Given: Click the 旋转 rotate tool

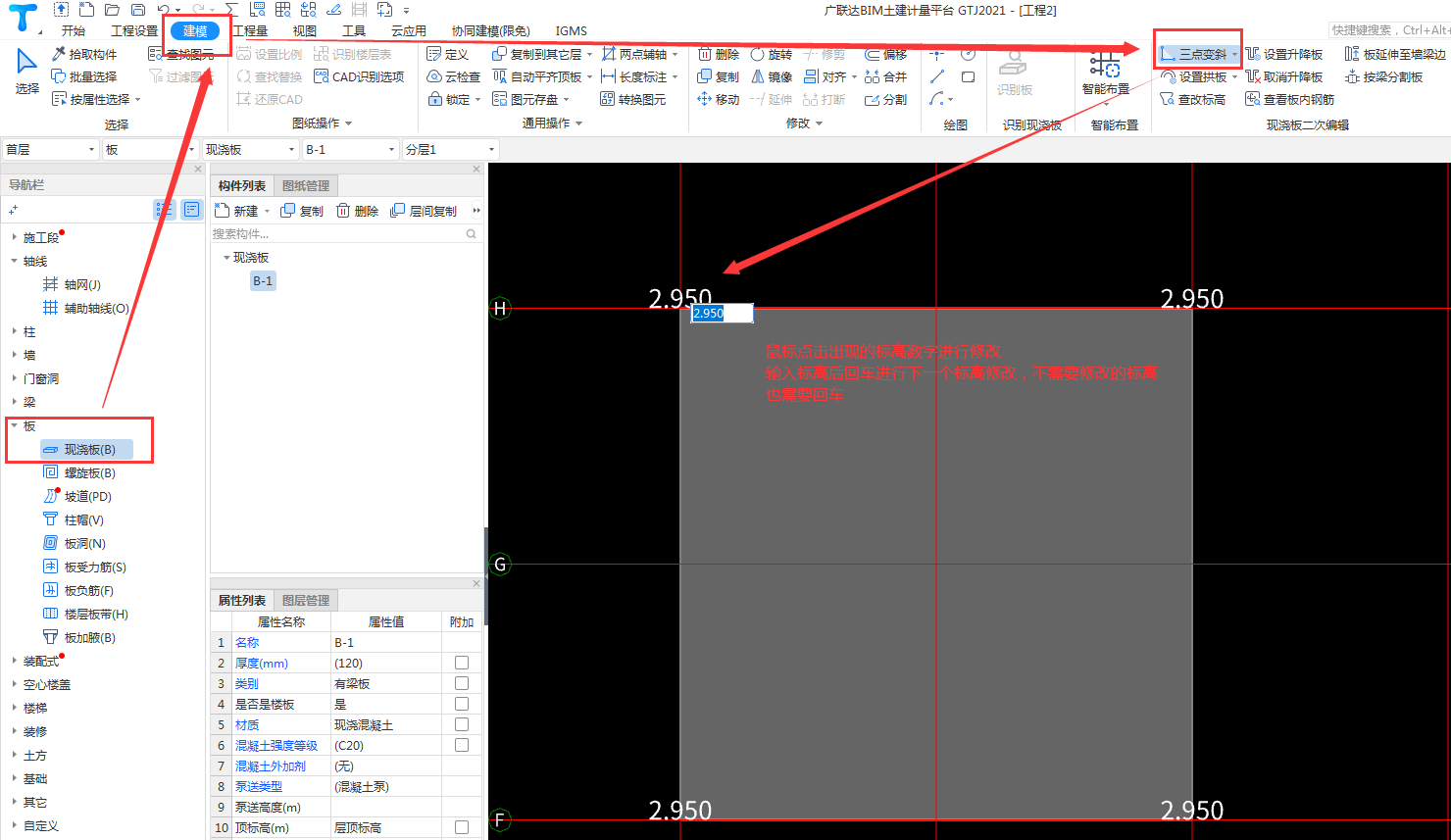Looking at the screenshot, I should click(771, 54).
